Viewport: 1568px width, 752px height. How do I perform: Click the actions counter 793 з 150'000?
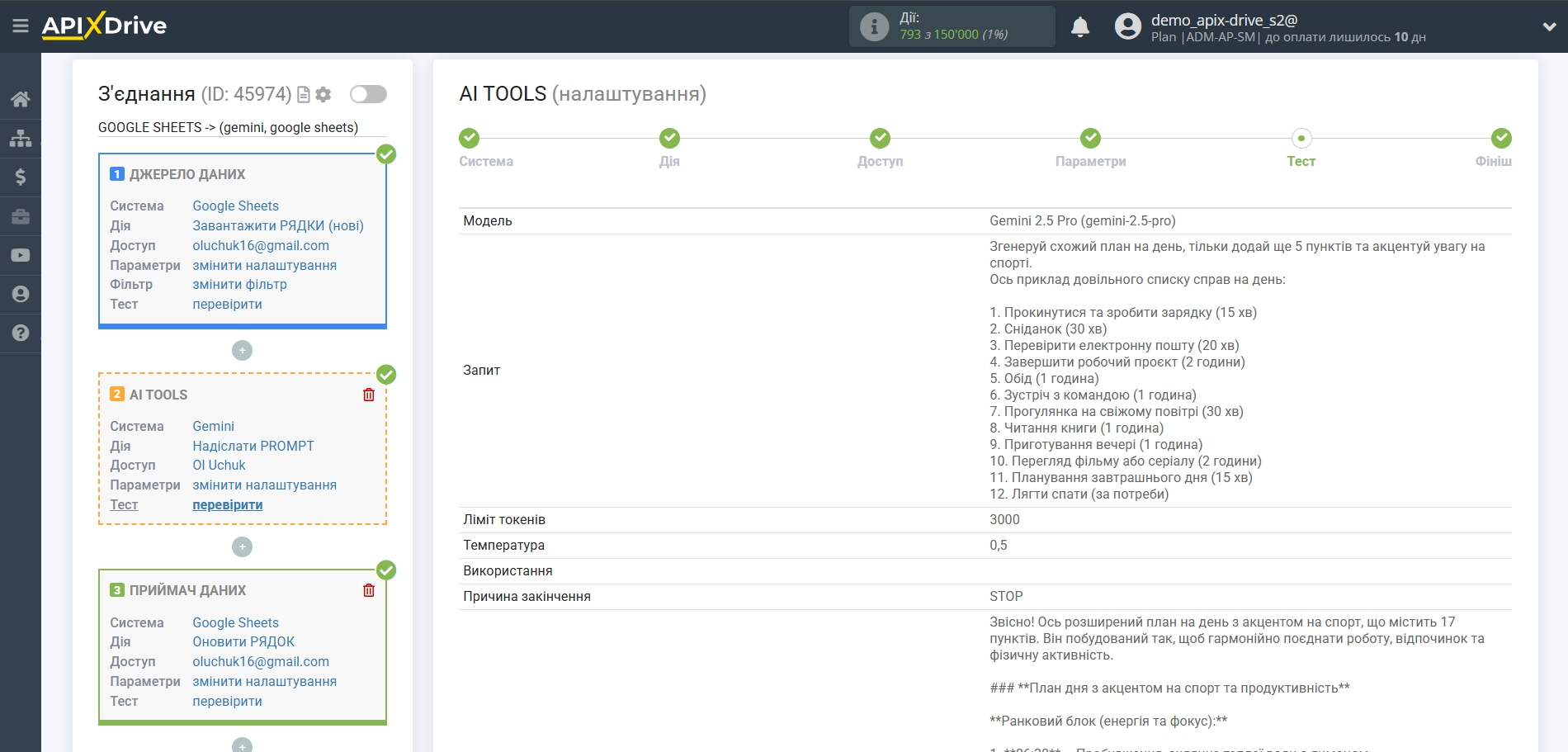tap(953, 35)
